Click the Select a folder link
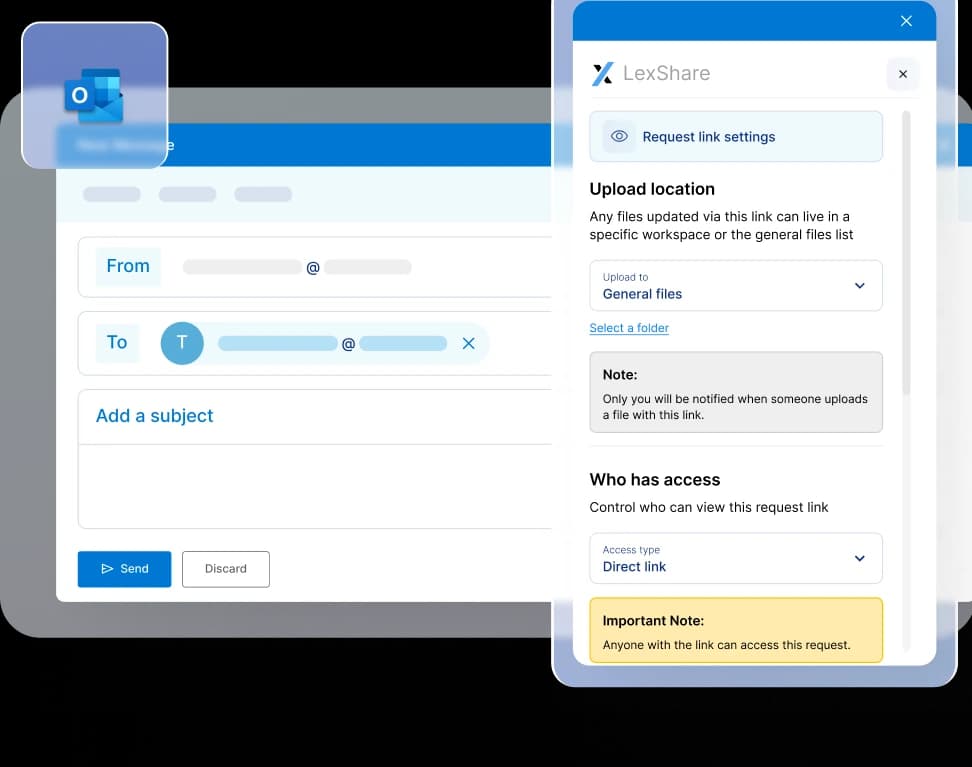Viewport: 972px width, 767px height. [x=629, y=328]
